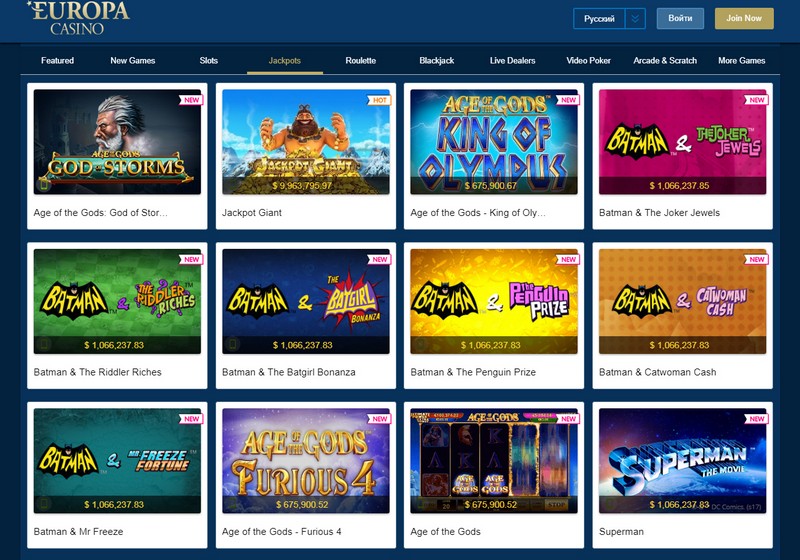Click the HOT badge on Jackpot Giant
This screenshot has height=560, width=800.
pos(379,100)
